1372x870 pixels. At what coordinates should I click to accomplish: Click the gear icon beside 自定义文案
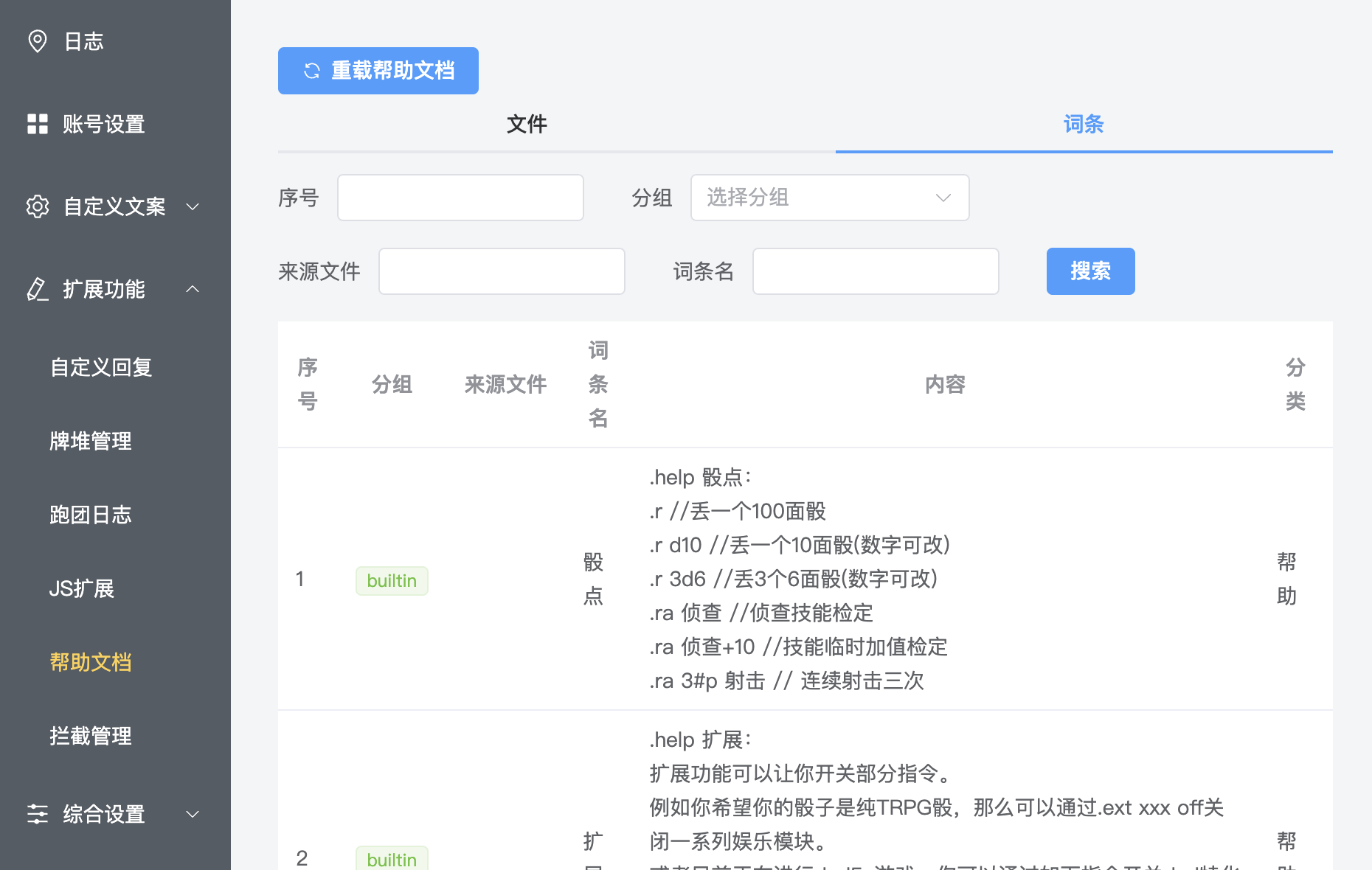(x=38, y=207)
